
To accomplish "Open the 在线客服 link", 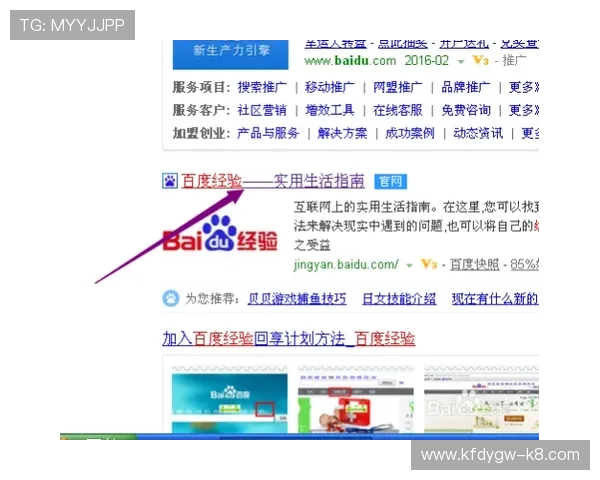I will point(398,110).
